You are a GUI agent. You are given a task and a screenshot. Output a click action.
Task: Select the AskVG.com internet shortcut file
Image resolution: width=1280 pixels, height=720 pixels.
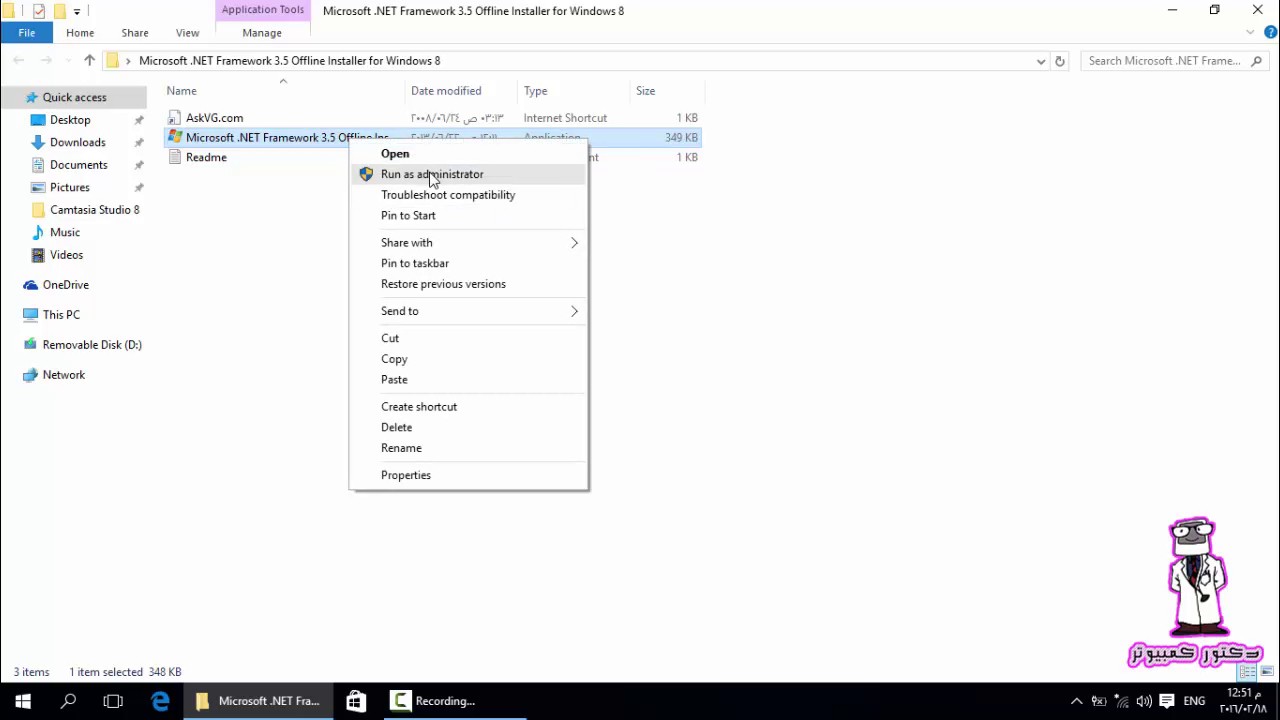pyautogui.click(x=214, y=118)
